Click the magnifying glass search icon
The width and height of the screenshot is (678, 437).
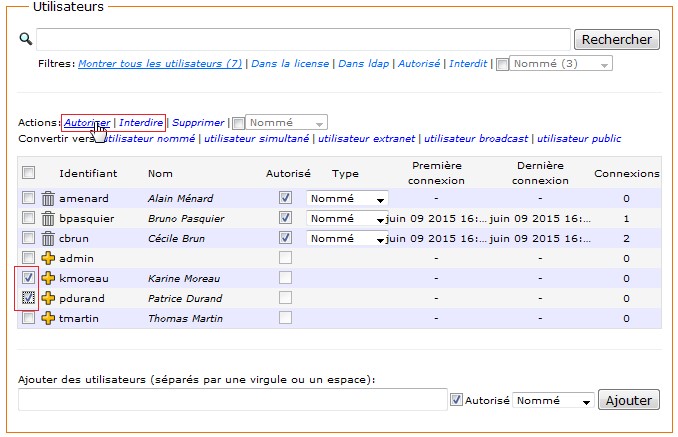[x=26, y=39]
